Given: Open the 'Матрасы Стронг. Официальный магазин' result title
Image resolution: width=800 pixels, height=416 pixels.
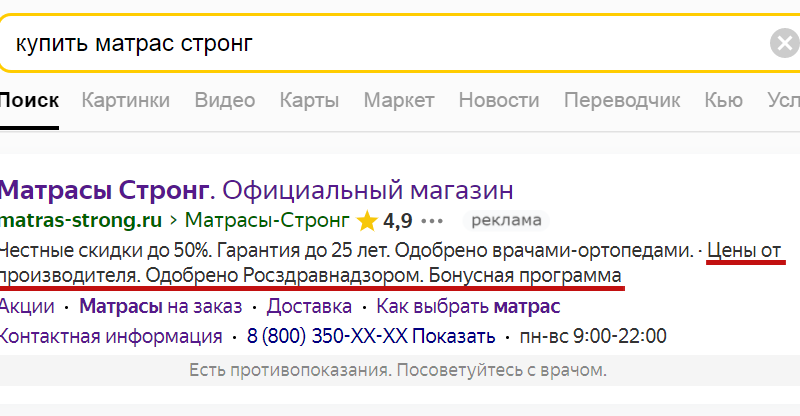Looking at the screenshot, I should pyautogui.click(x=257, y=190).
